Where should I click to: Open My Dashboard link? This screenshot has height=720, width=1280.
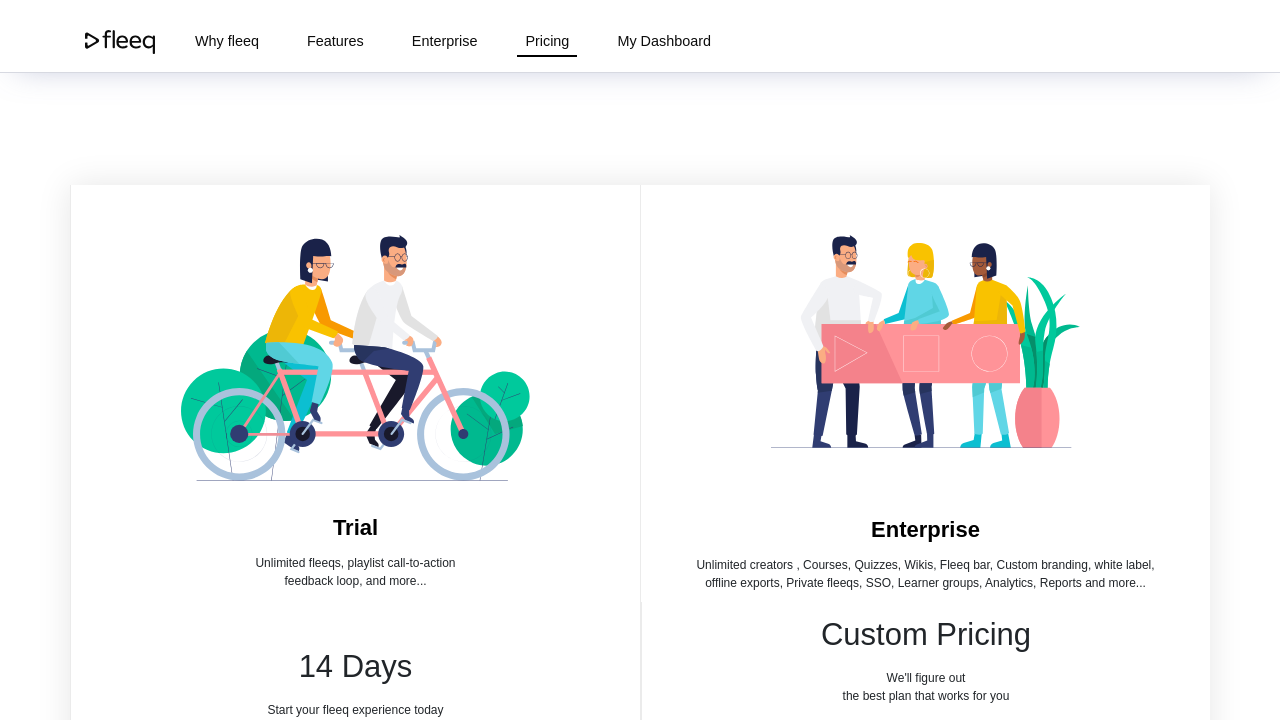coord(664,41)
